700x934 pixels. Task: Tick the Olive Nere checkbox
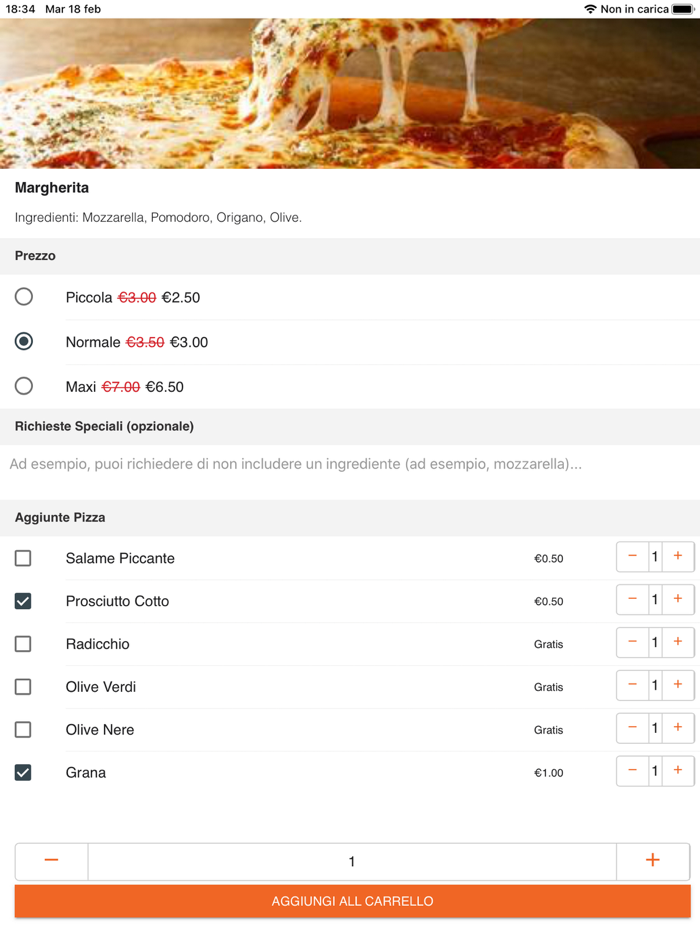click(23, 730)
